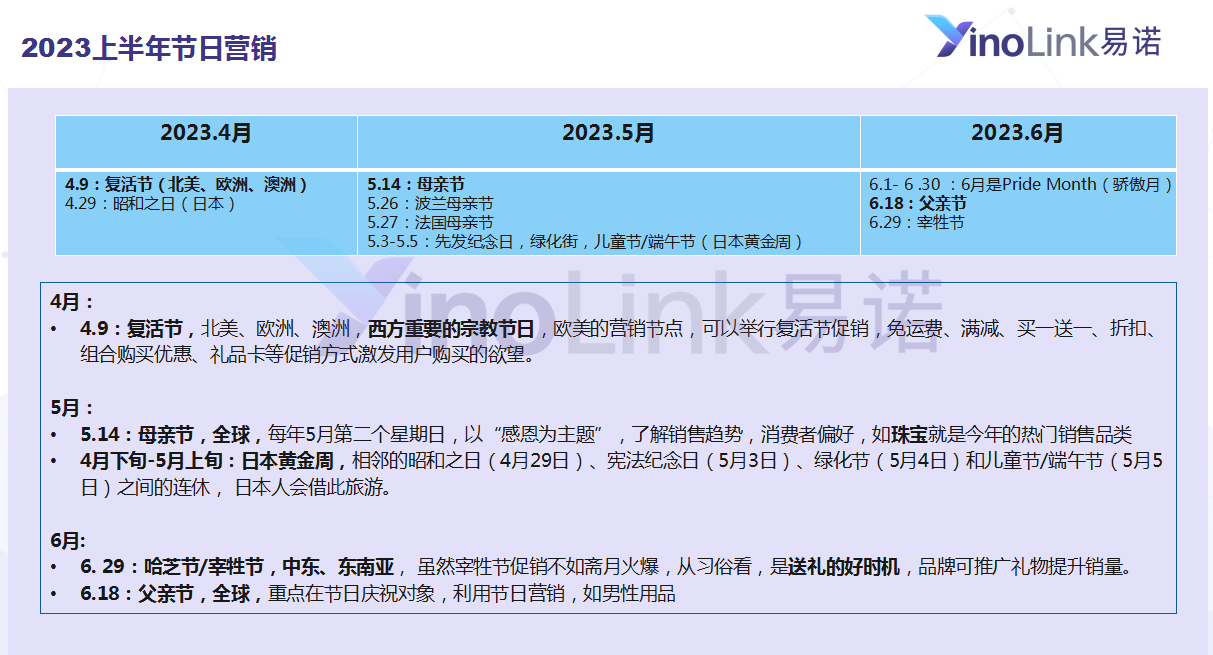Image resolution: width=1213 pixels, height=655 pixels.
Task: Select the 4.29：昭和之日 table entry
Action: pyautogui.click(x=152, y=203)
